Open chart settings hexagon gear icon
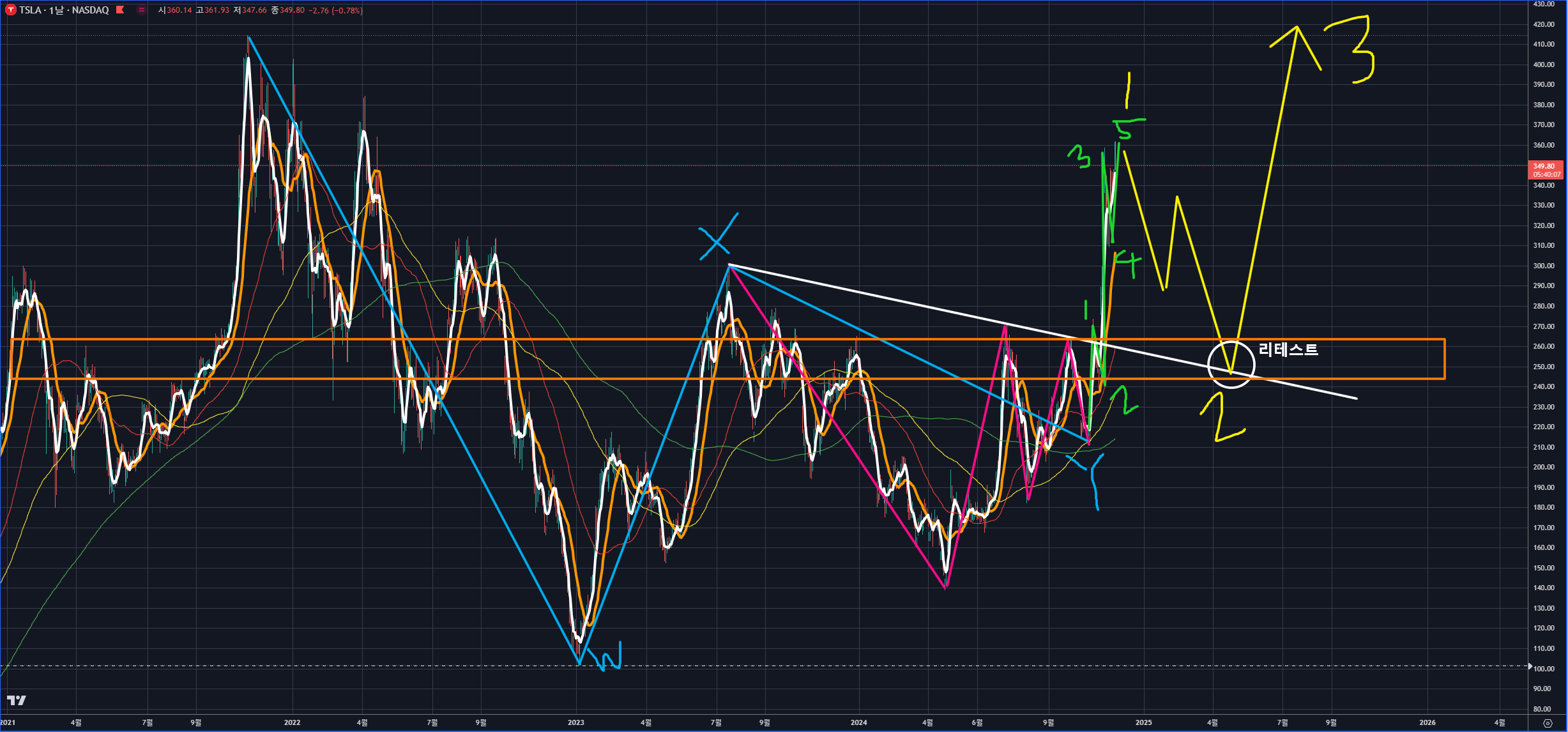The height and width of the screenshot is (732, 1568). 1547,723
